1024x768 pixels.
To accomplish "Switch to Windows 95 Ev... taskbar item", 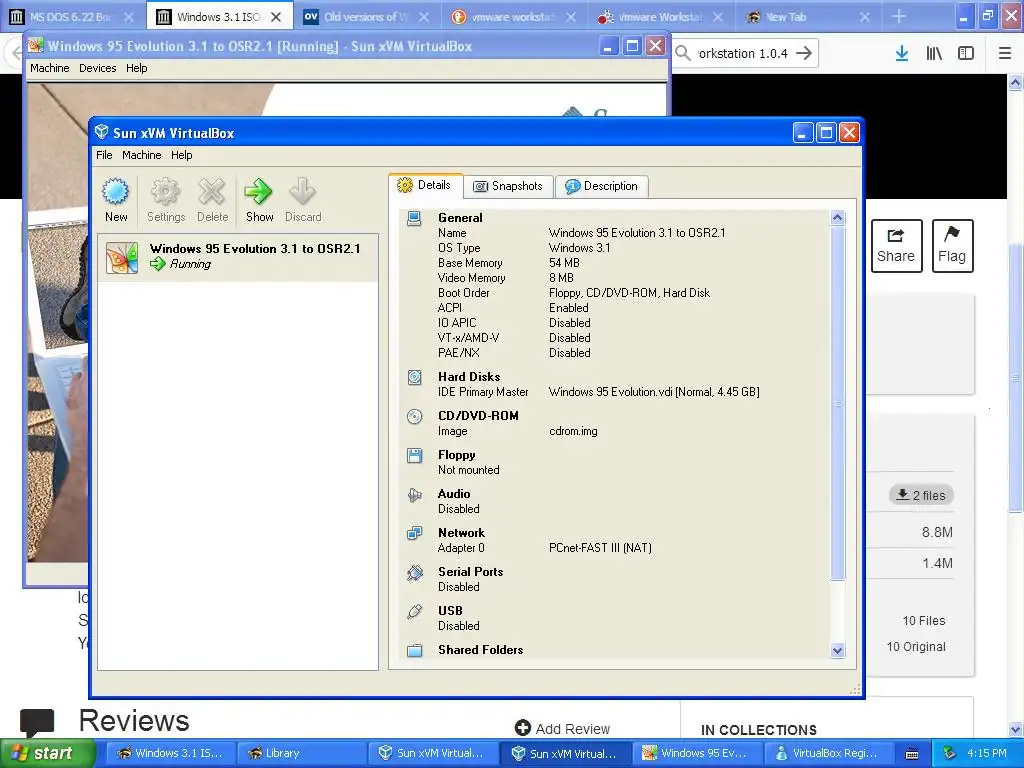I will click(697, 754).
